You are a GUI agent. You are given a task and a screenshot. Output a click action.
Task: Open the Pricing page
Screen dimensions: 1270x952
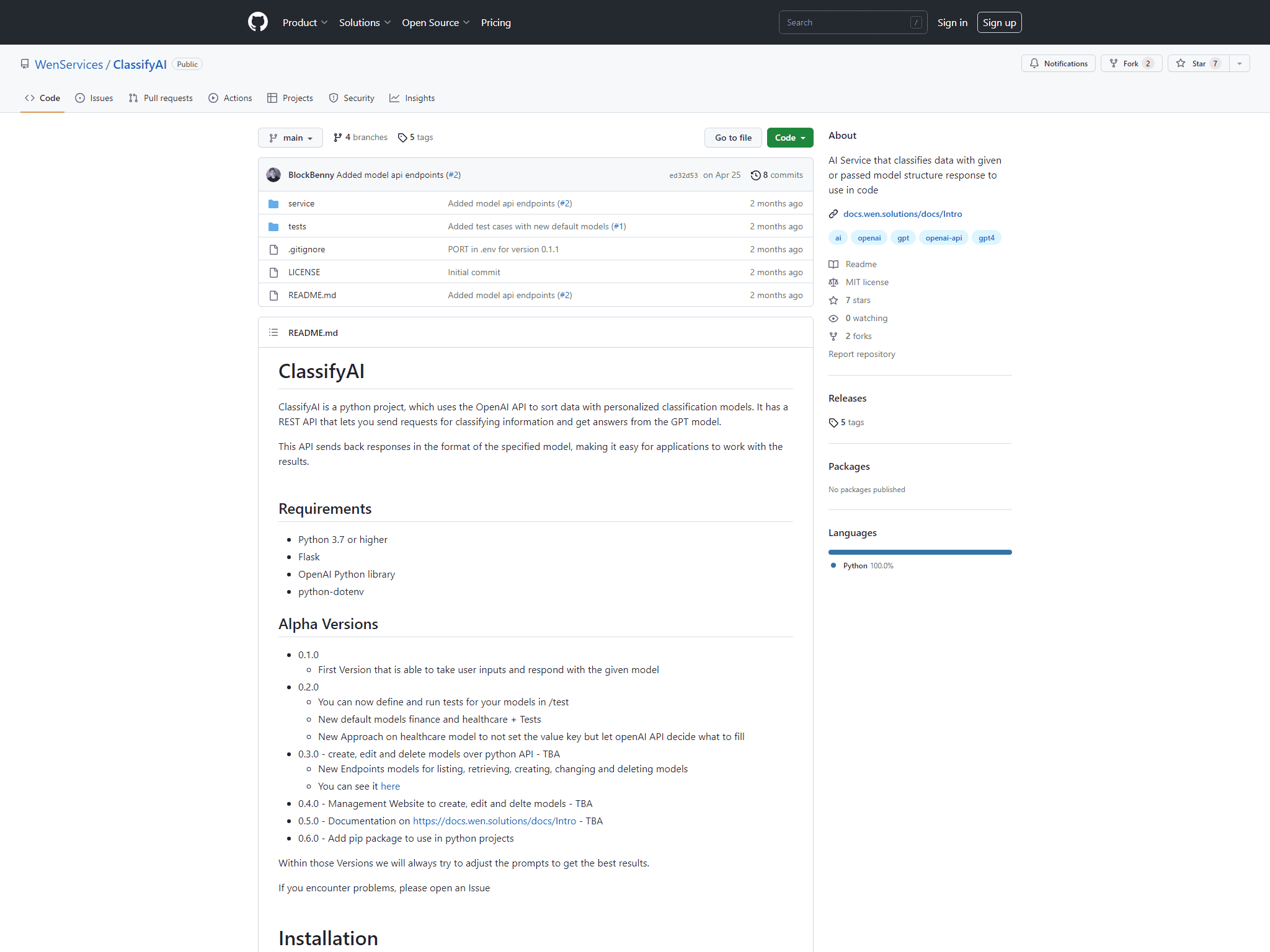[495, 22]
